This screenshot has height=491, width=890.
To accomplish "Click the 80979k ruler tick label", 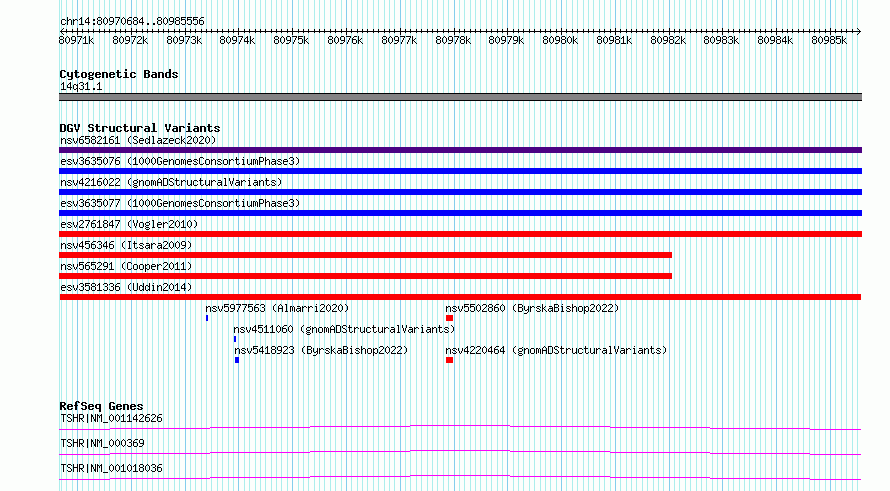I will tap(506, 40).
